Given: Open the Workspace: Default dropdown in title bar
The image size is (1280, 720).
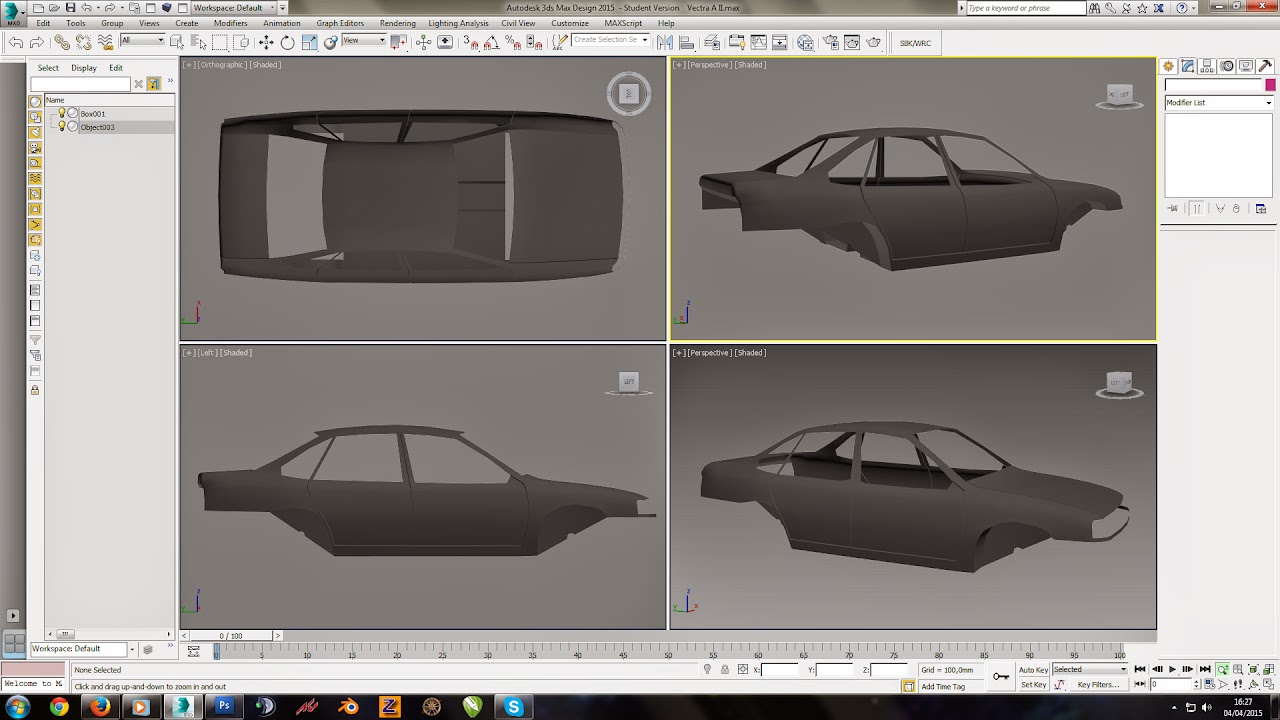Looking at the screenshot, I should tap(234, 8).
